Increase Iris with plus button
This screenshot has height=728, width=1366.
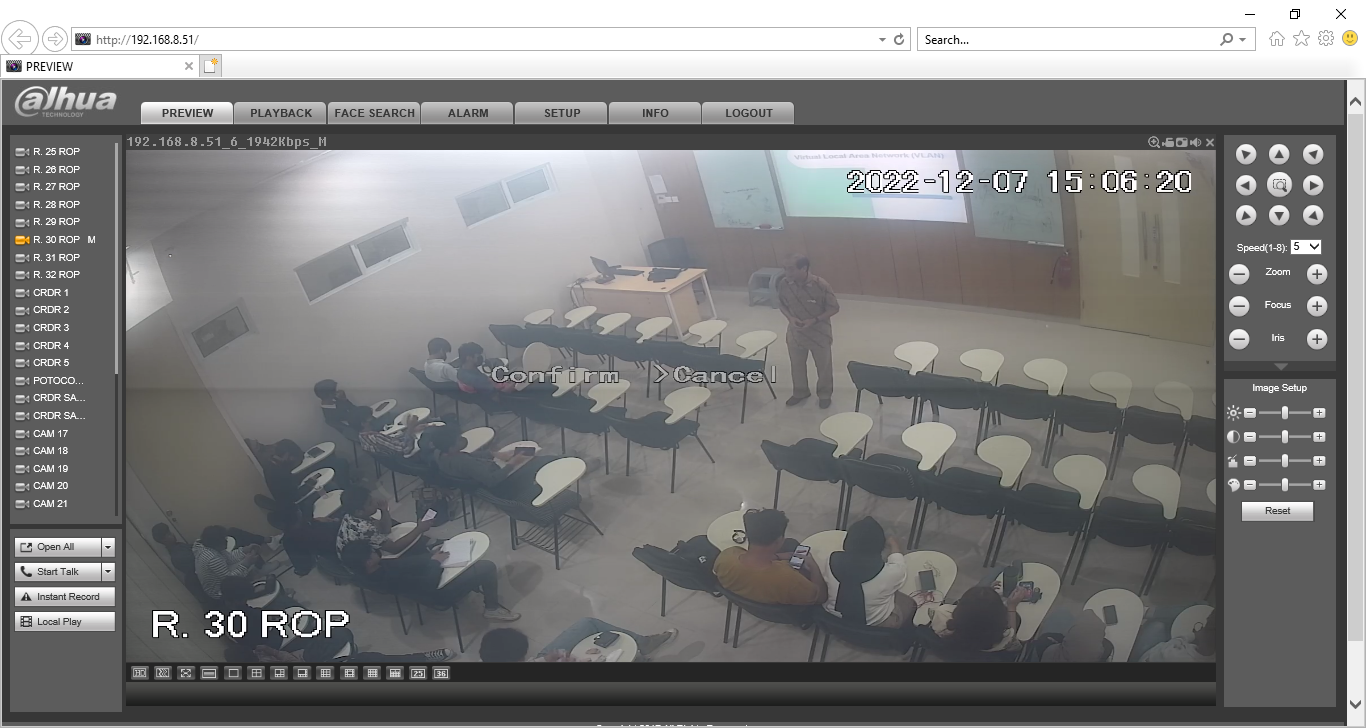pos(1317,340)
